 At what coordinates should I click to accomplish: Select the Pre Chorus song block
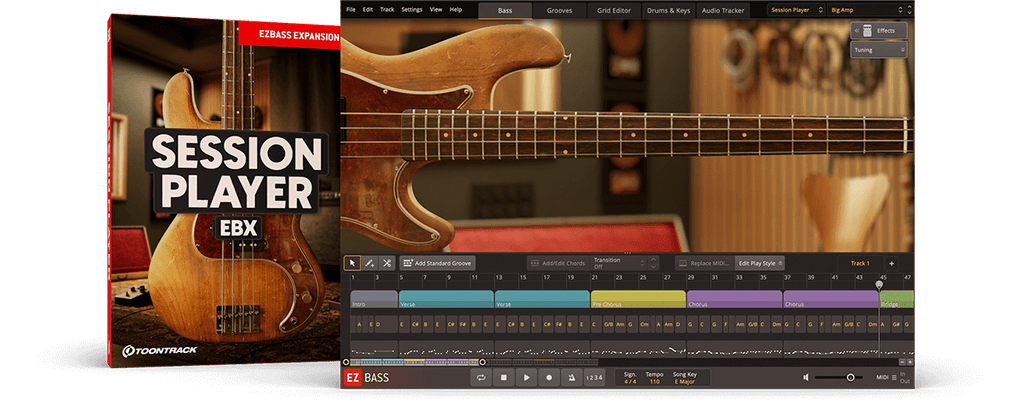pyautogui.click(x=638, y=299)
